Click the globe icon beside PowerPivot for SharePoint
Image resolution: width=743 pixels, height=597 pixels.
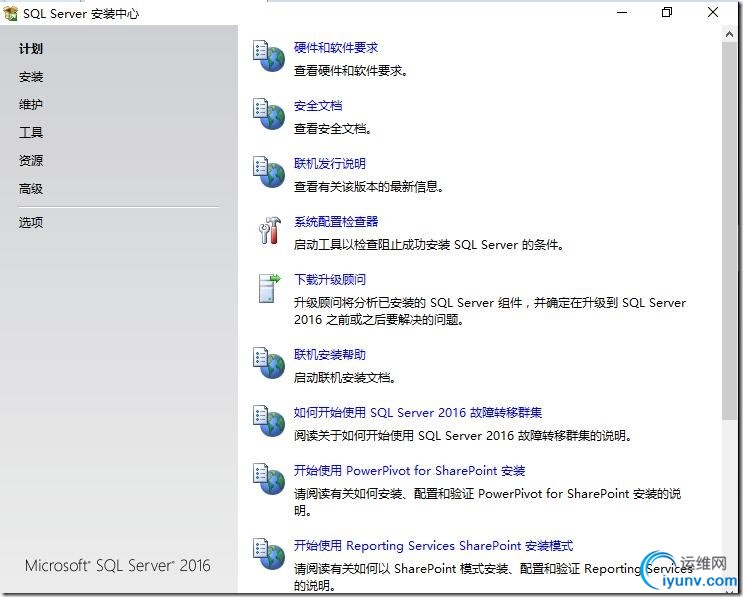click(269, 479)
